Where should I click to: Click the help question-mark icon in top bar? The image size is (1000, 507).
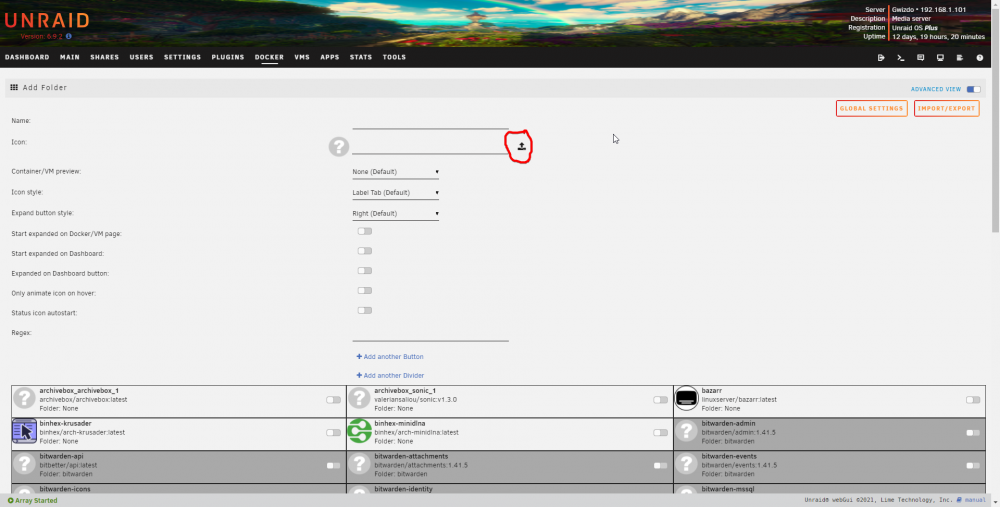(980, 57)
